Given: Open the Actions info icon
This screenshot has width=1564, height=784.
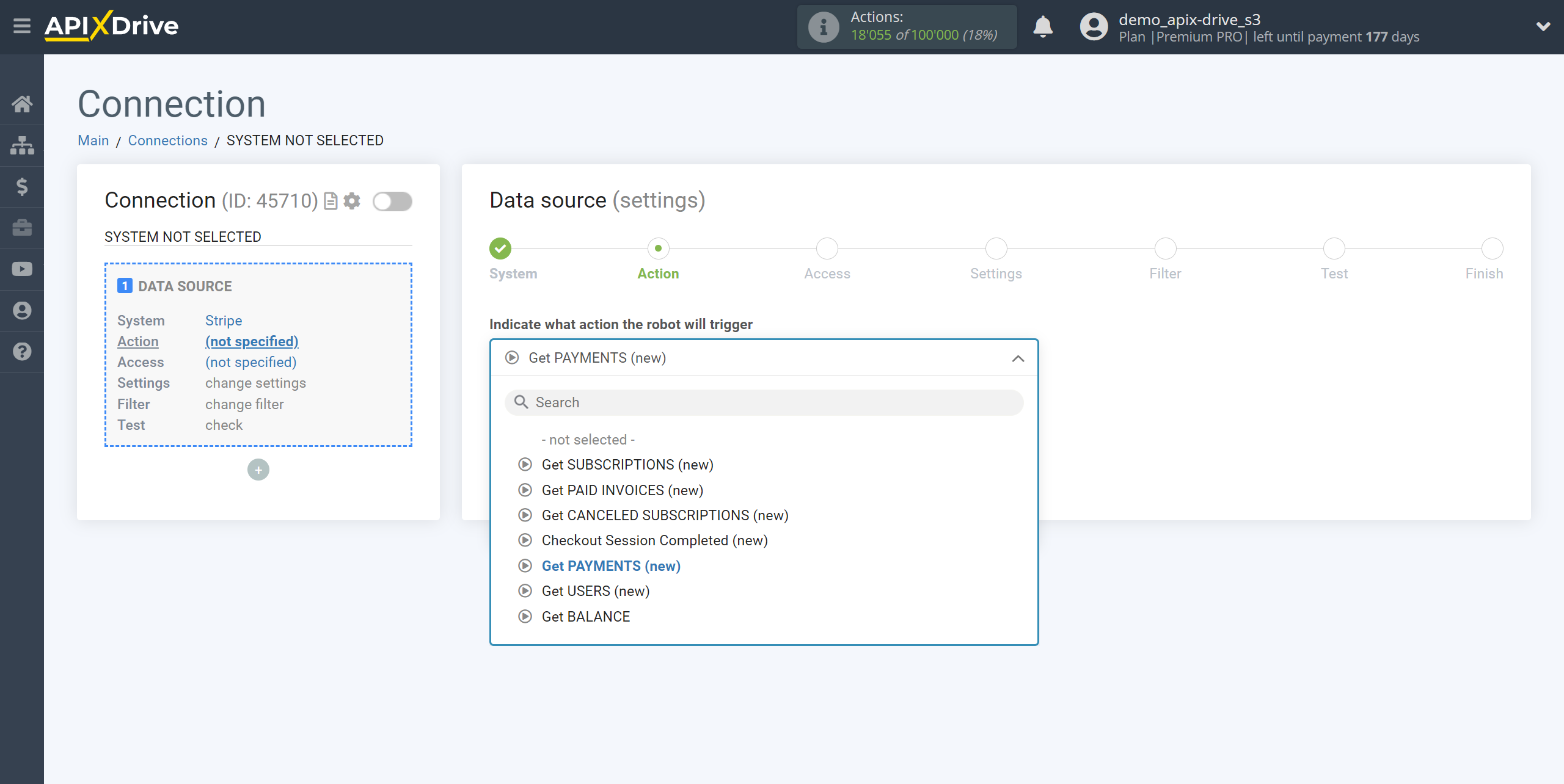Looking at the screenshot, I should [x=823, y=27].
